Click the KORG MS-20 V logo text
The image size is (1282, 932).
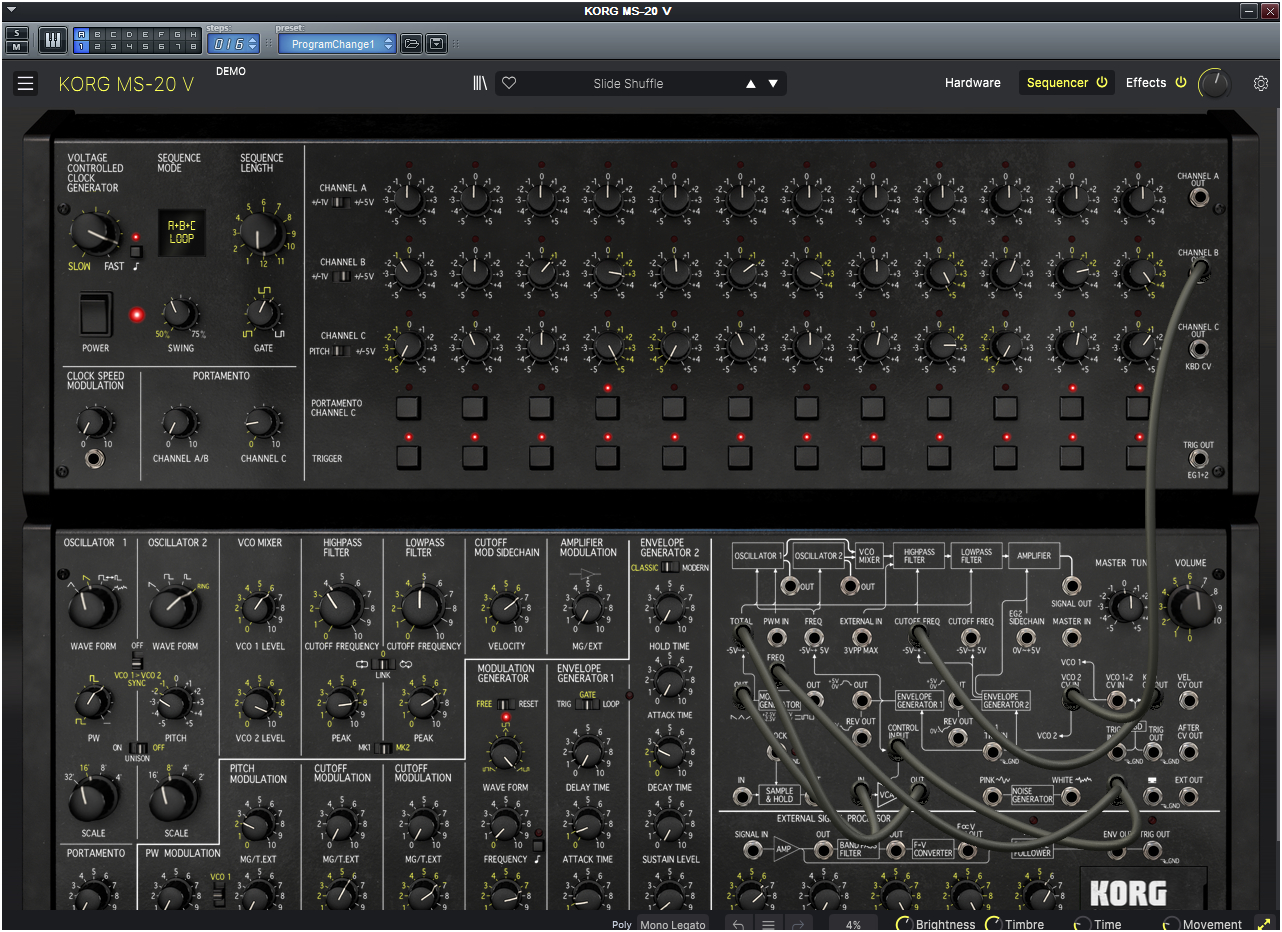pos(127,85)
